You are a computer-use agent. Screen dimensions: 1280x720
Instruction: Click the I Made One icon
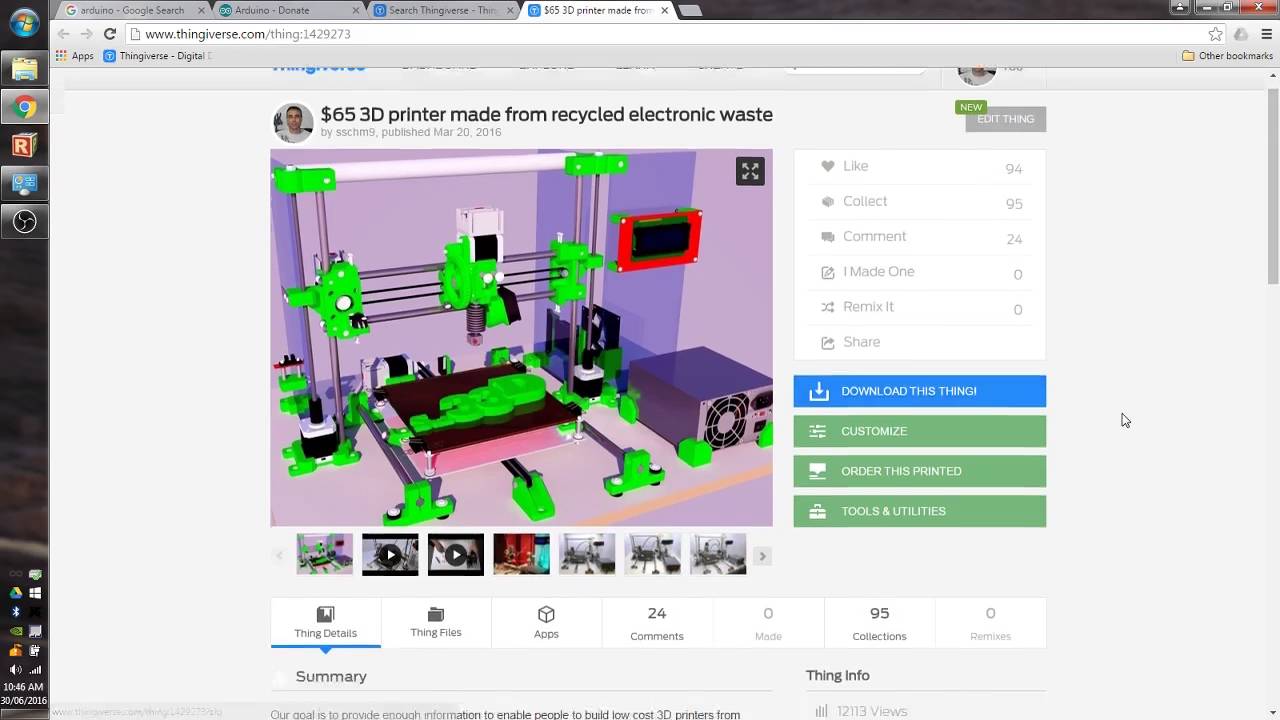pos(828,272)
